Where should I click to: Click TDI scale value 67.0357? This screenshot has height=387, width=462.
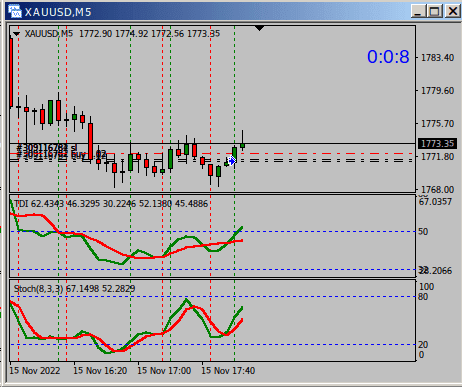435,202
